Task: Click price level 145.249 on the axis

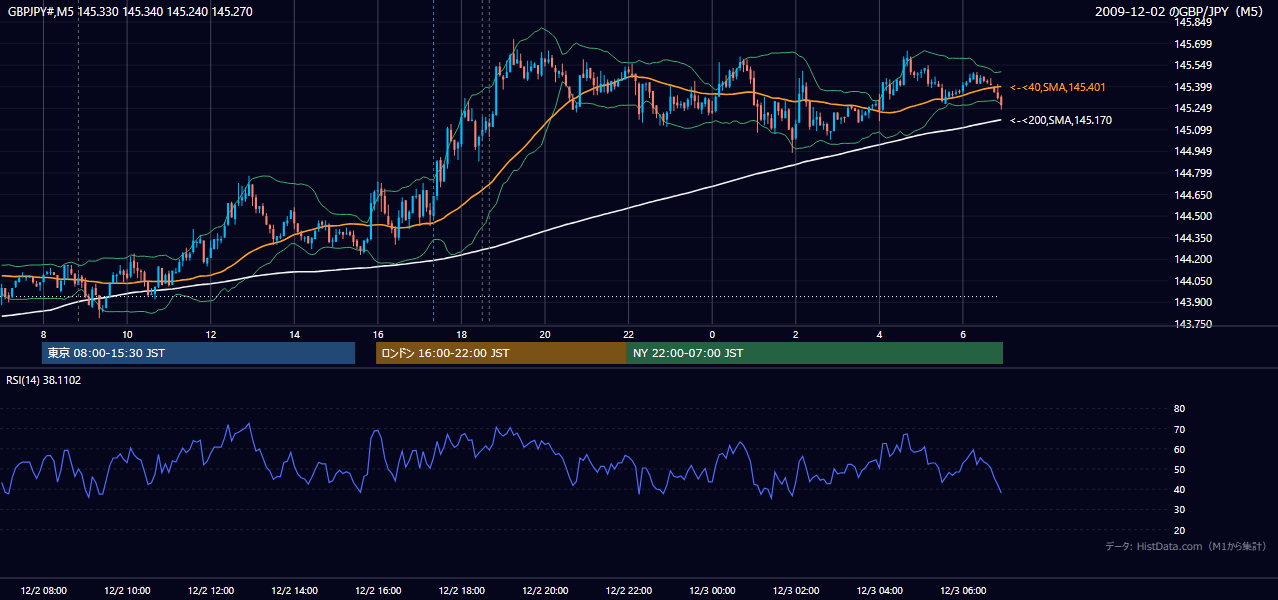Action: (1192, 109)
